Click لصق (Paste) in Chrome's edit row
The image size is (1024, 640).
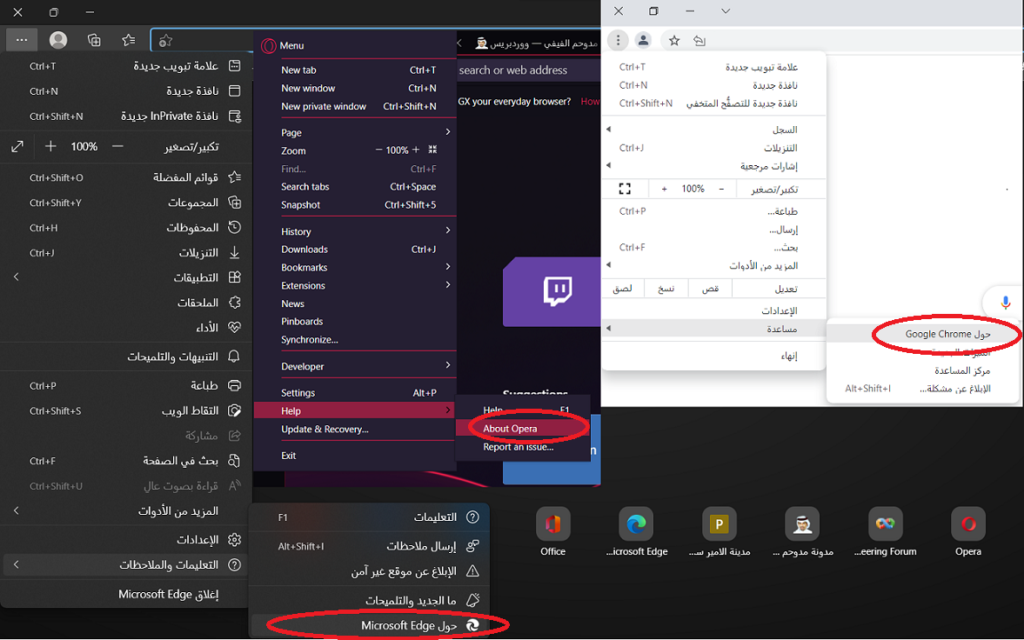(x=622, y=288)
